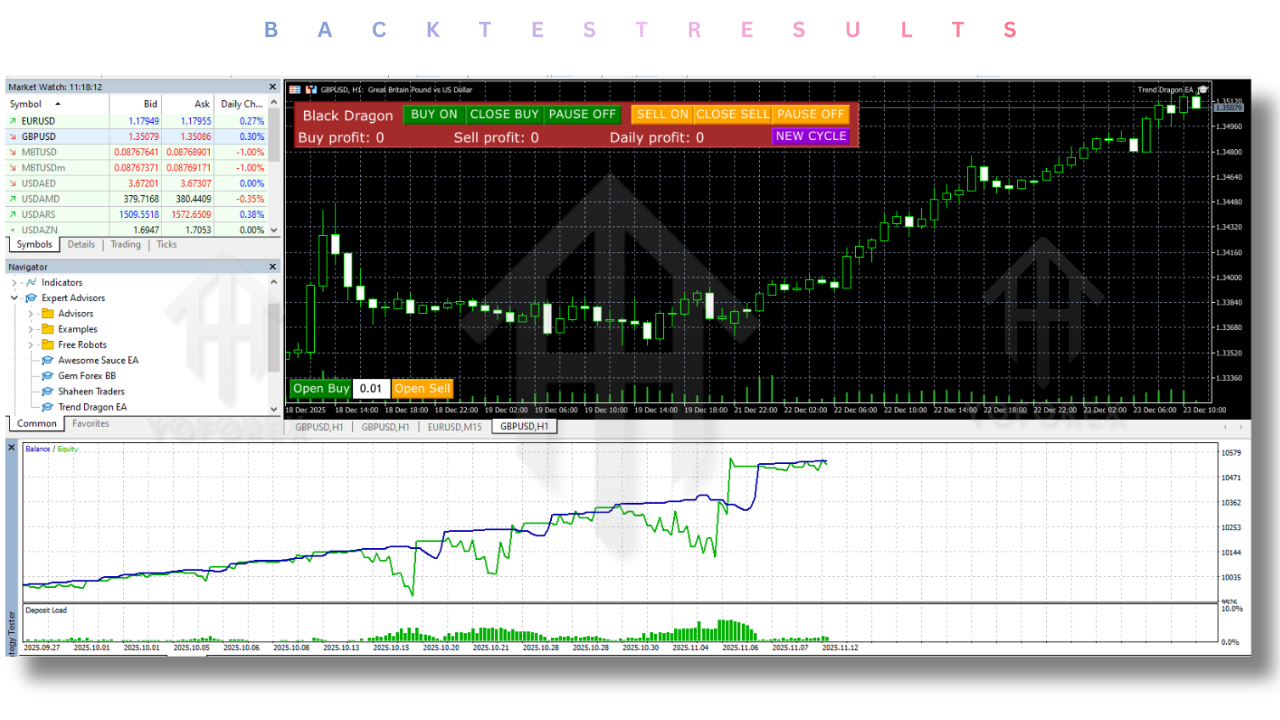
Task: Click the chart symbol icon beside GBPUSD title
Action: tap(311, 88)
